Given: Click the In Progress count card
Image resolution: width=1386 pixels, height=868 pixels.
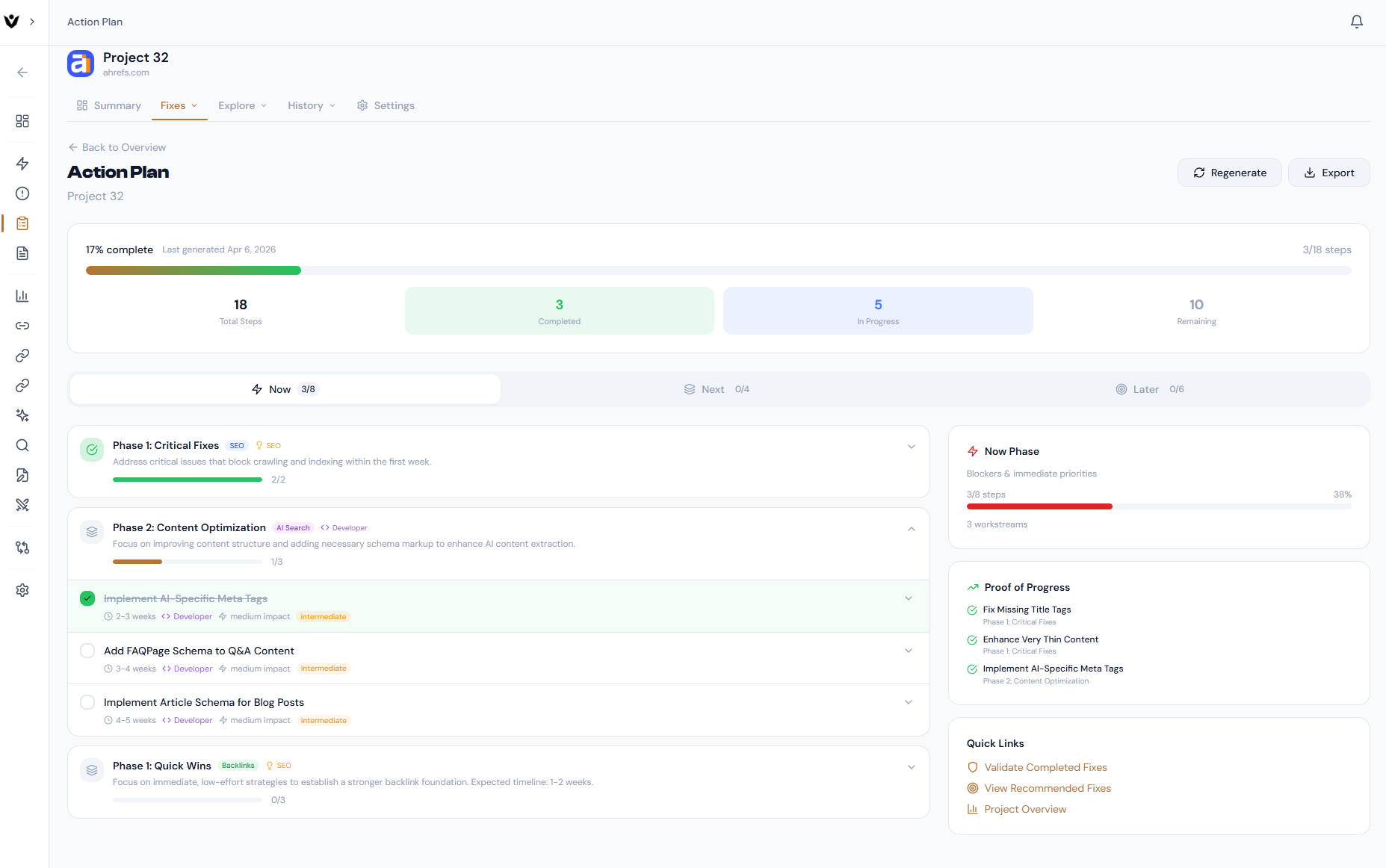Looking at the screenshot, I should coord(878,311).
